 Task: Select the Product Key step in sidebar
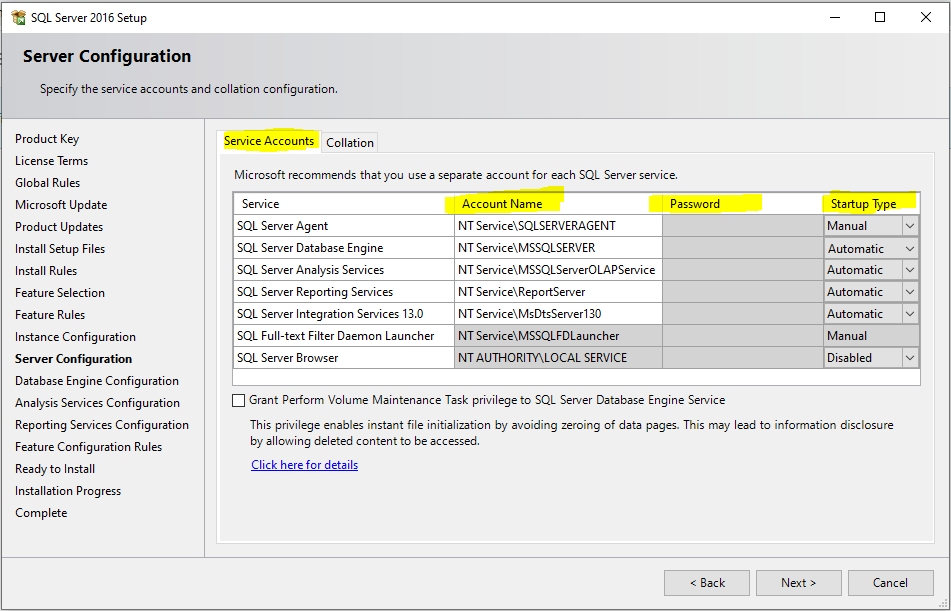click(x=47, y=139)
